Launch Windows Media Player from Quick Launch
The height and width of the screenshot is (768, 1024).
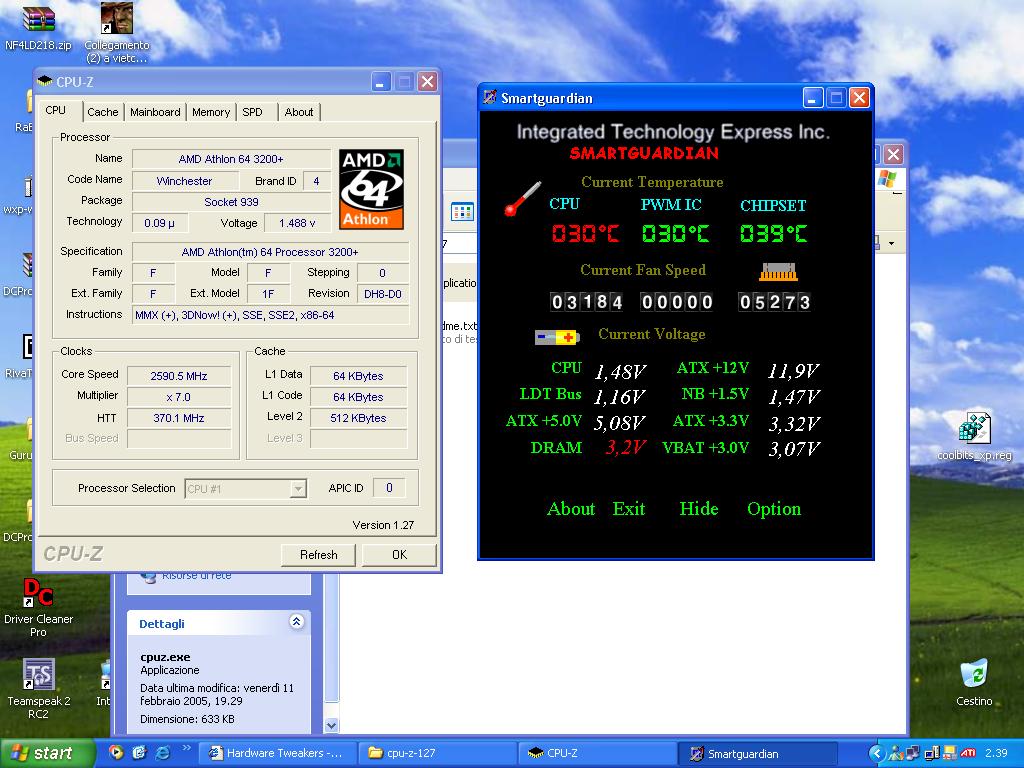click(x=116, y=753)
